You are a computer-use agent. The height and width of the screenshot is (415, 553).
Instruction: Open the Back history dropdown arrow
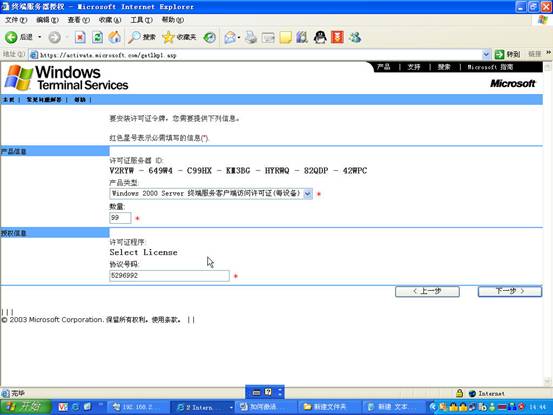[40, 37]
